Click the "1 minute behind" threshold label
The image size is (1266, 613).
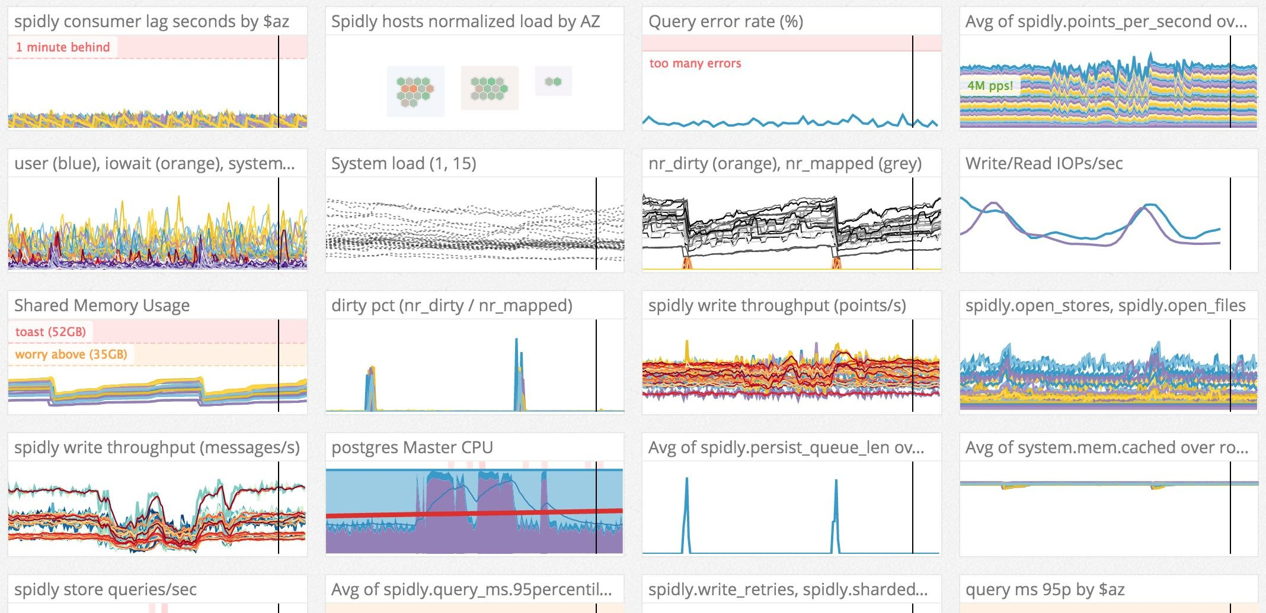tap(63, 47)
